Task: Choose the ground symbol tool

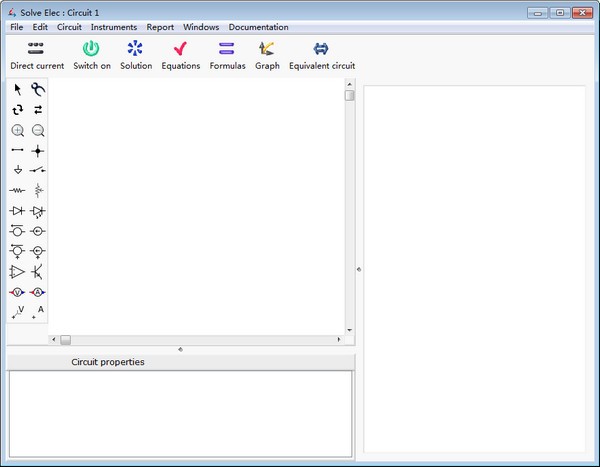Action: (x=17, y=170)
